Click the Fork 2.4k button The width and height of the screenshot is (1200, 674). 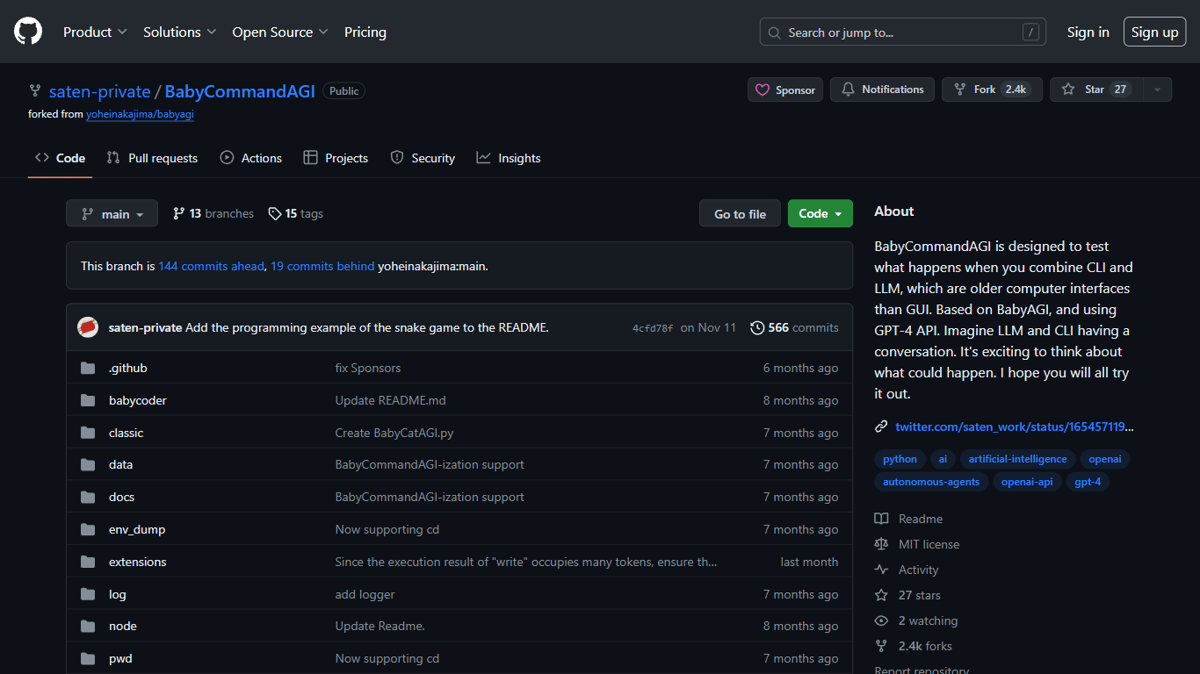point(992,90)
